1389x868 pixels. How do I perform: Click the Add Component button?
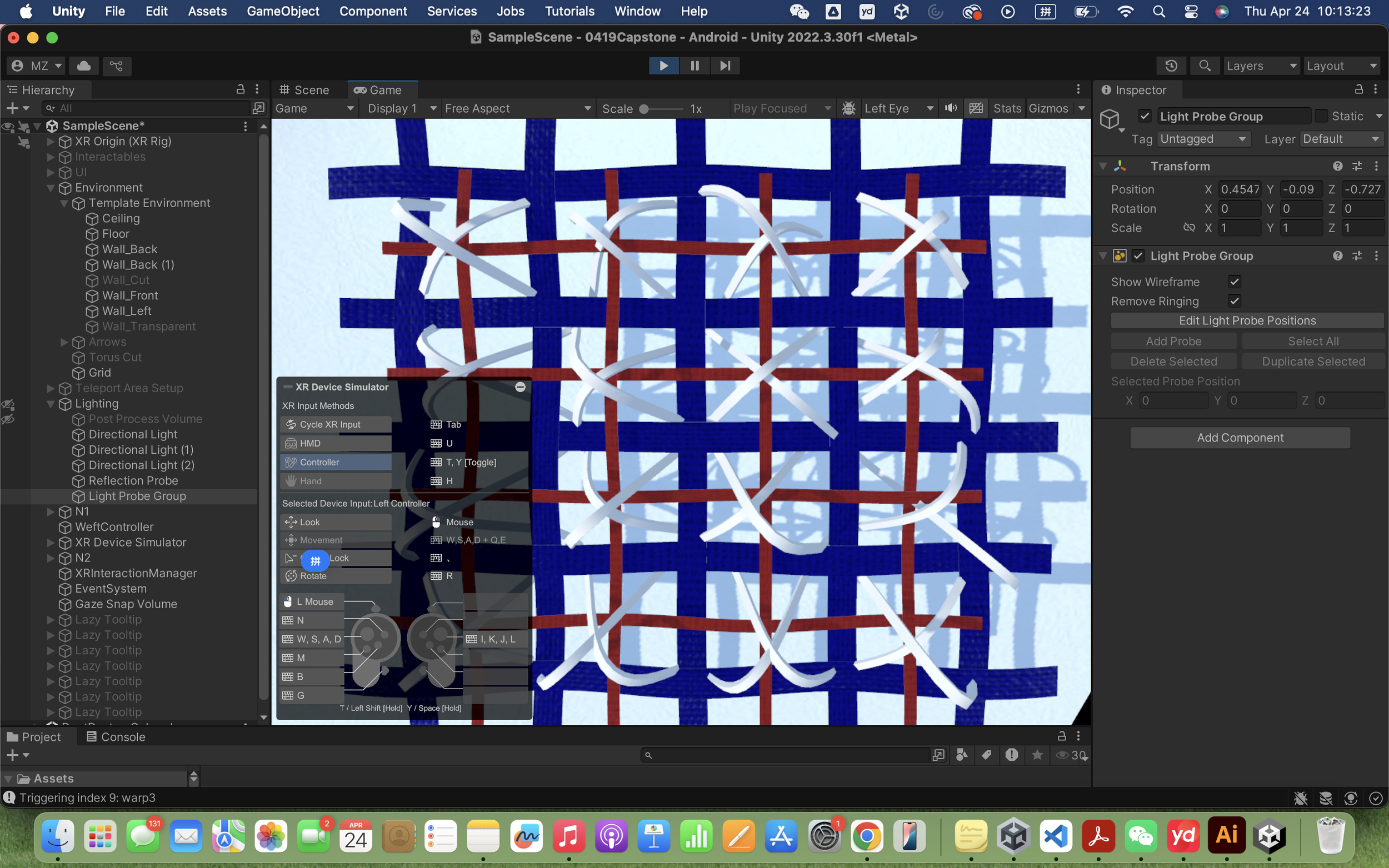tap(1239, 438)
